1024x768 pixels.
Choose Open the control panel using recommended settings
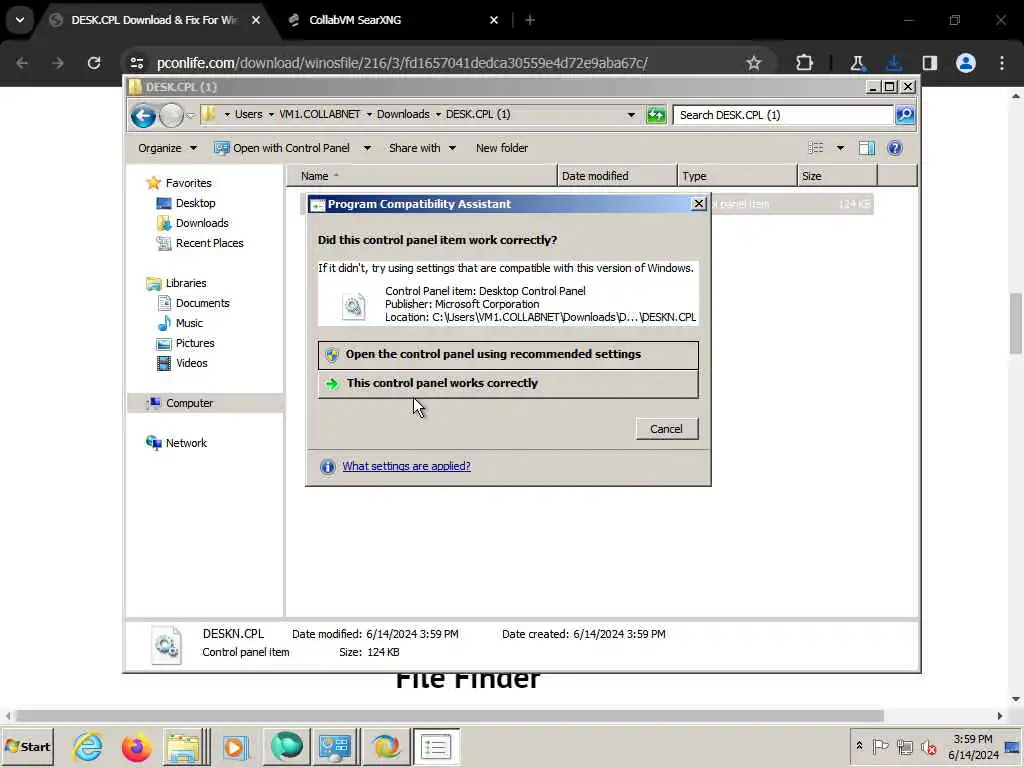(508, 355)
